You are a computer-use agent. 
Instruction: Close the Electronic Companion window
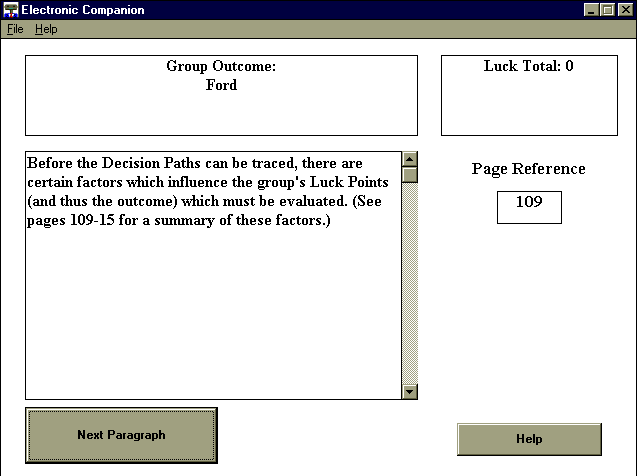point(624,10)
